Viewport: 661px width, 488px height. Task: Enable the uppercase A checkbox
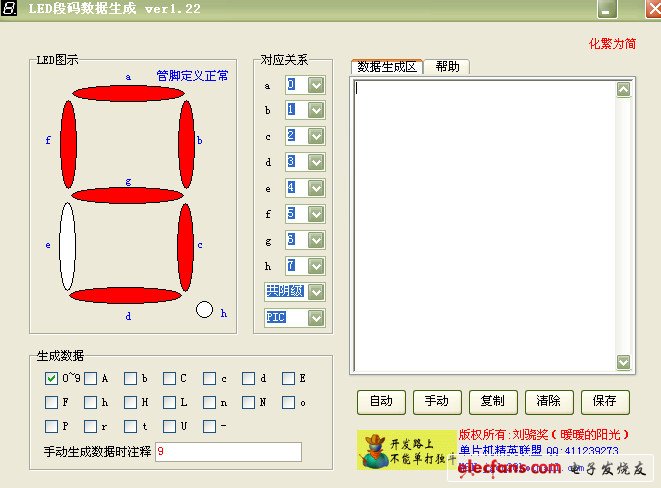click(x=91, y=378)
